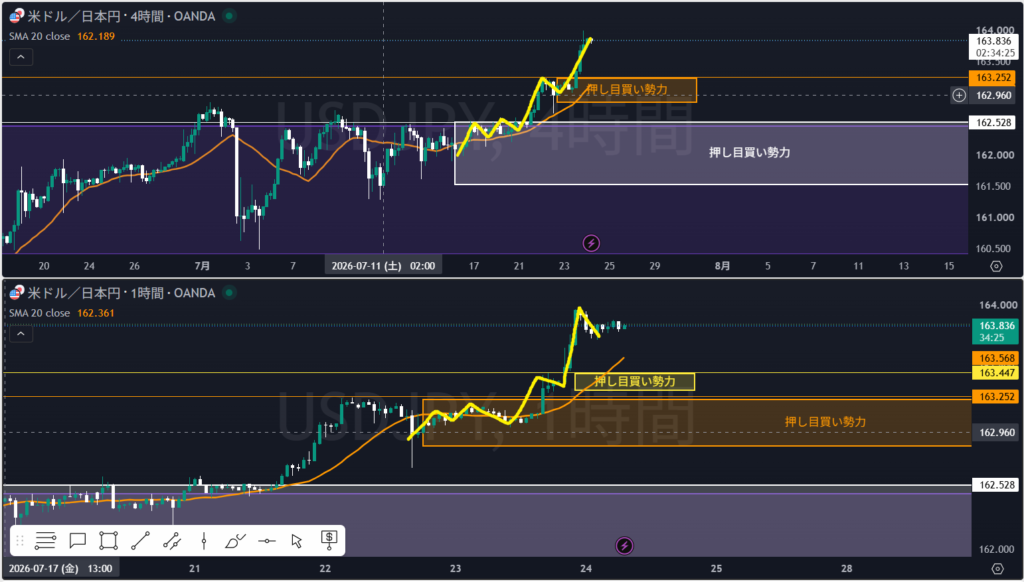The width and height of the screenshot is (1024, 582).
Task: Click the plus button beside 162.960 price
Action: coord(959,95)
